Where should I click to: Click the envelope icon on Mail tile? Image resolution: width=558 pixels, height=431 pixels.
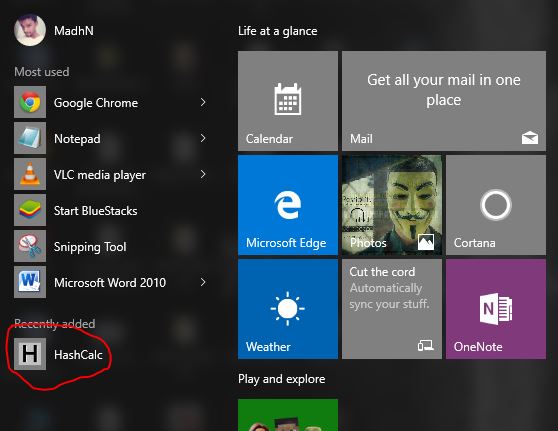click(x=530, y=138)
